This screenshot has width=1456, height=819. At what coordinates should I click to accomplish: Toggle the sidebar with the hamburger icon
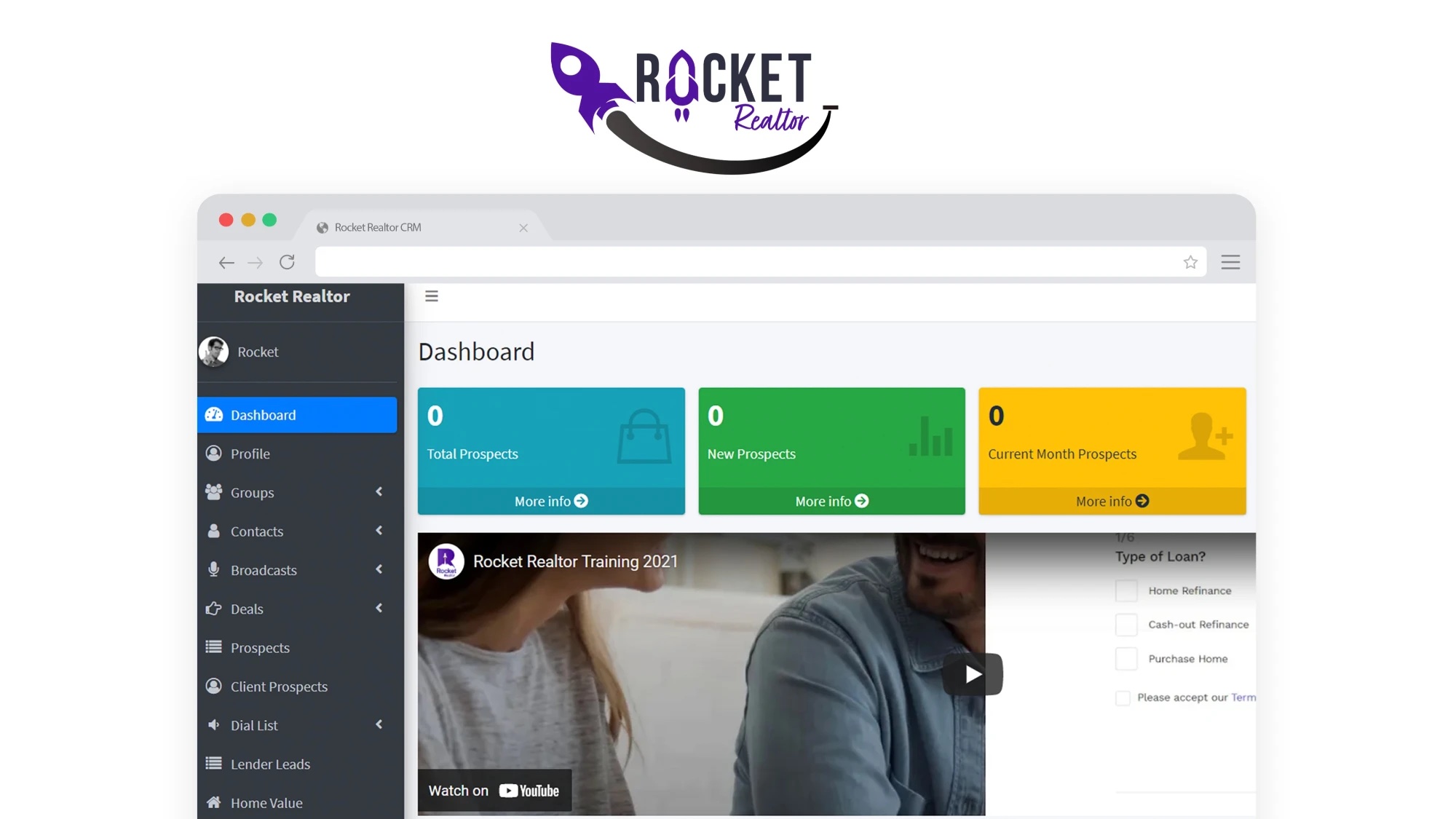(x=432, y=296)
